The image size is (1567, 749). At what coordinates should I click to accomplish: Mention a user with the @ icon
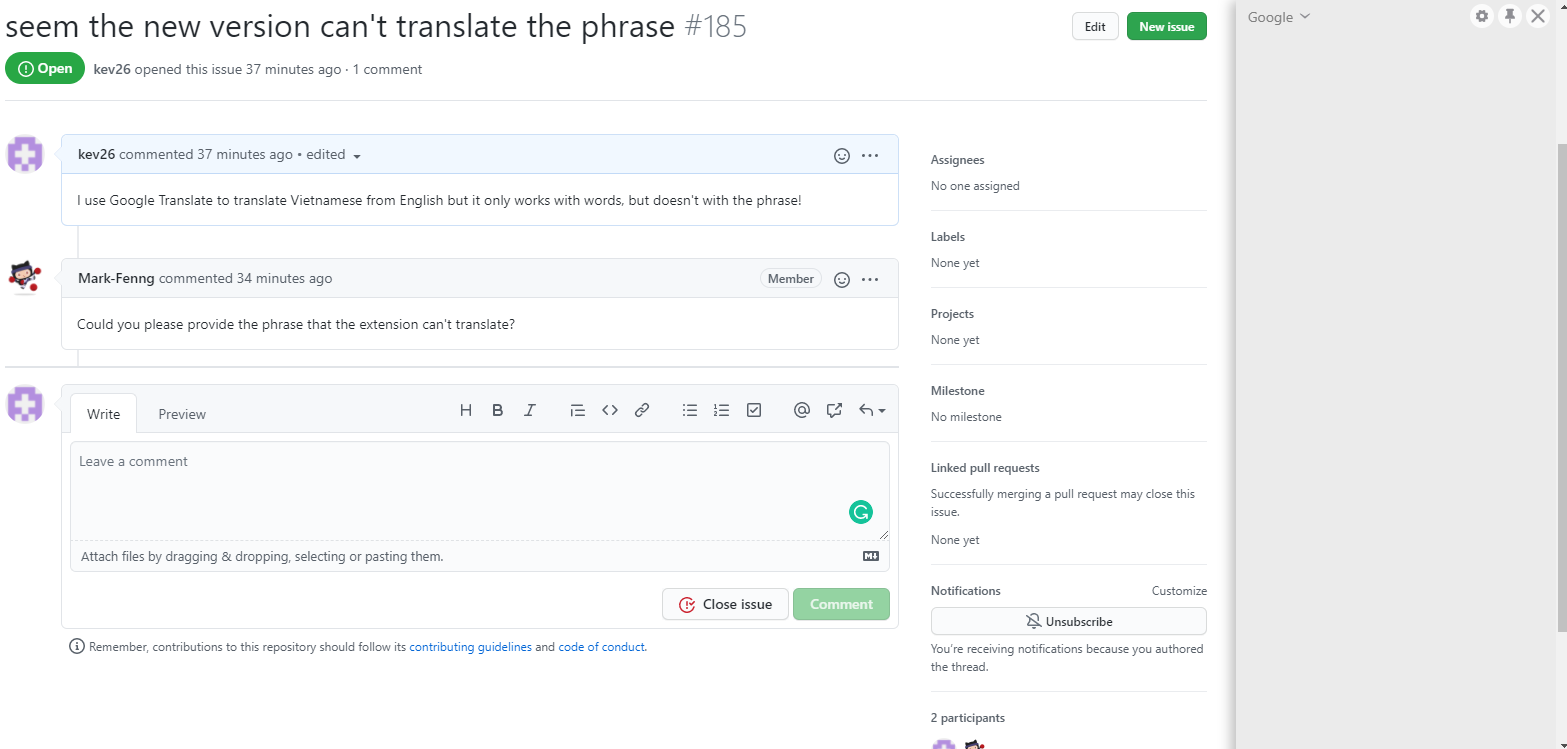(x=801, y=409)
